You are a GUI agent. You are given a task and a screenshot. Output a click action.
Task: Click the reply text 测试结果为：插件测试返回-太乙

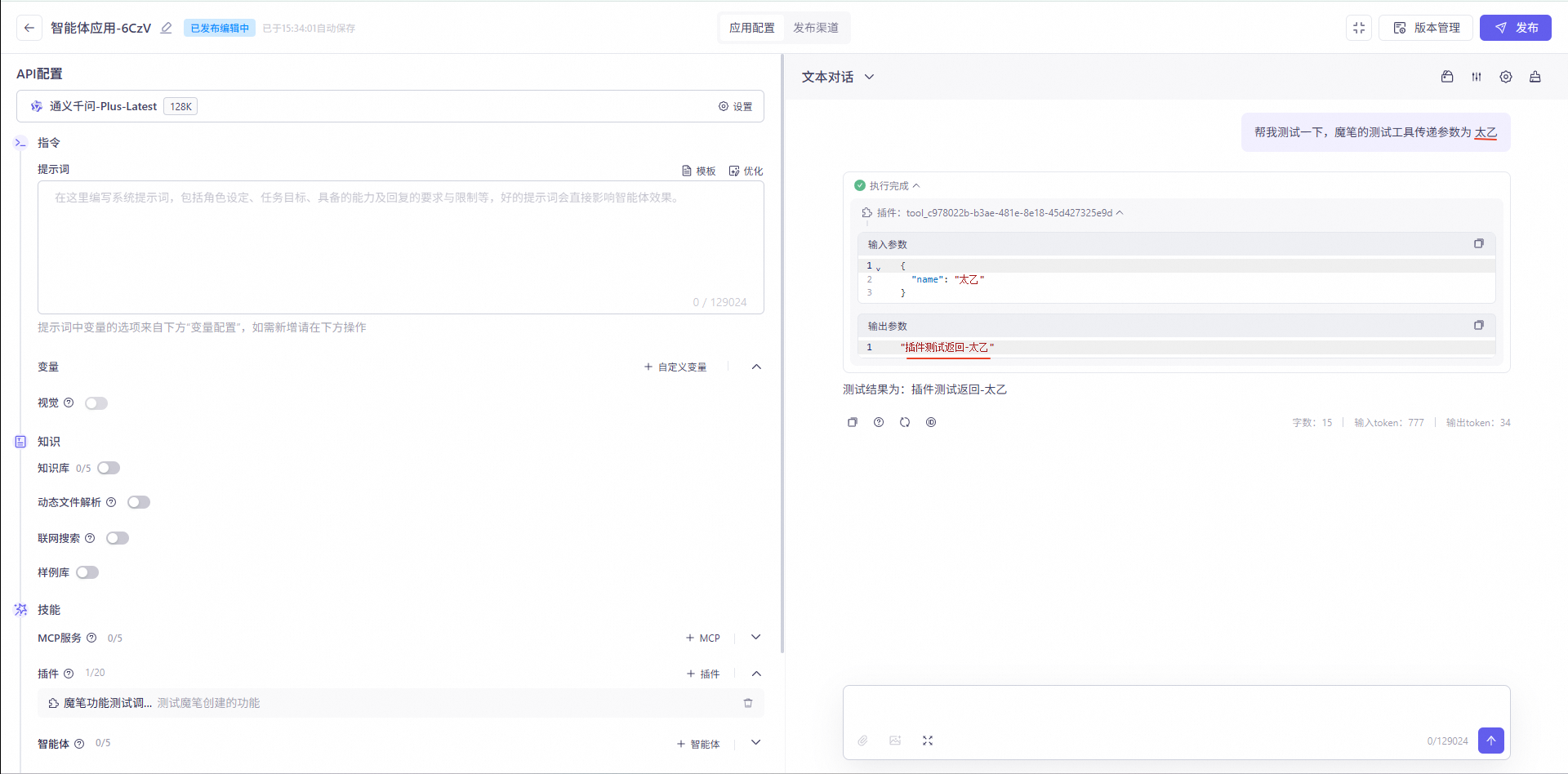924,389
